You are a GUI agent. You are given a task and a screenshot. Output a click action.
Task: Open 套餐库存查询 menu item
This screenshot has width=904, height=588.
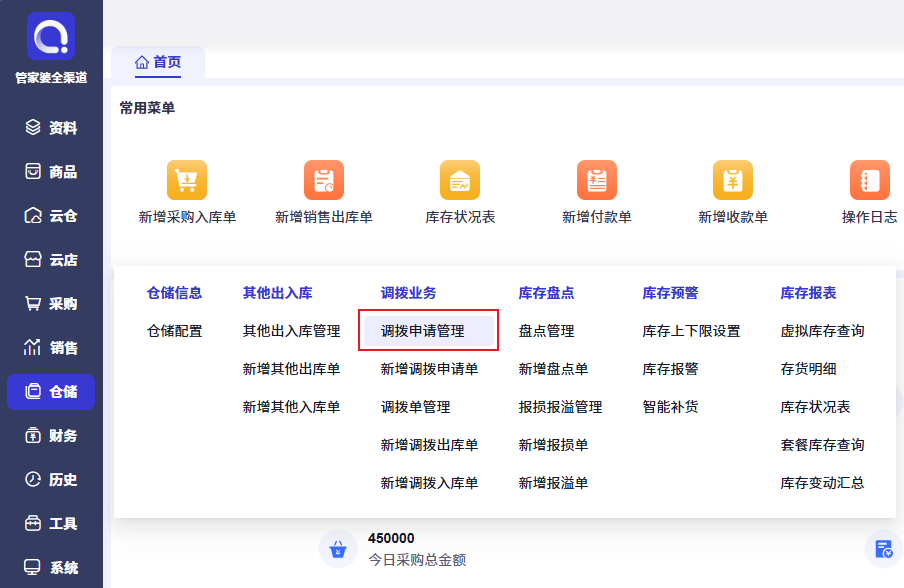[x=822, y=445]
